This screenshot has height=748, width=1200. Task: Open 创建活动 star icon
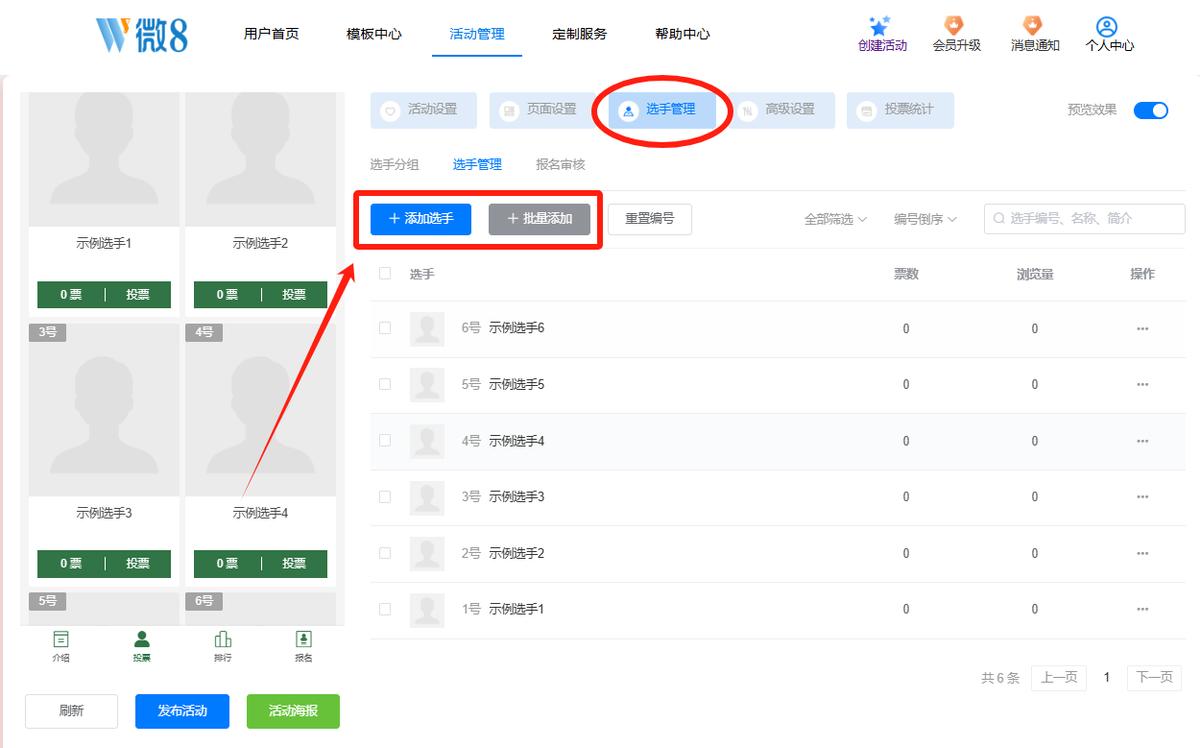882,26
